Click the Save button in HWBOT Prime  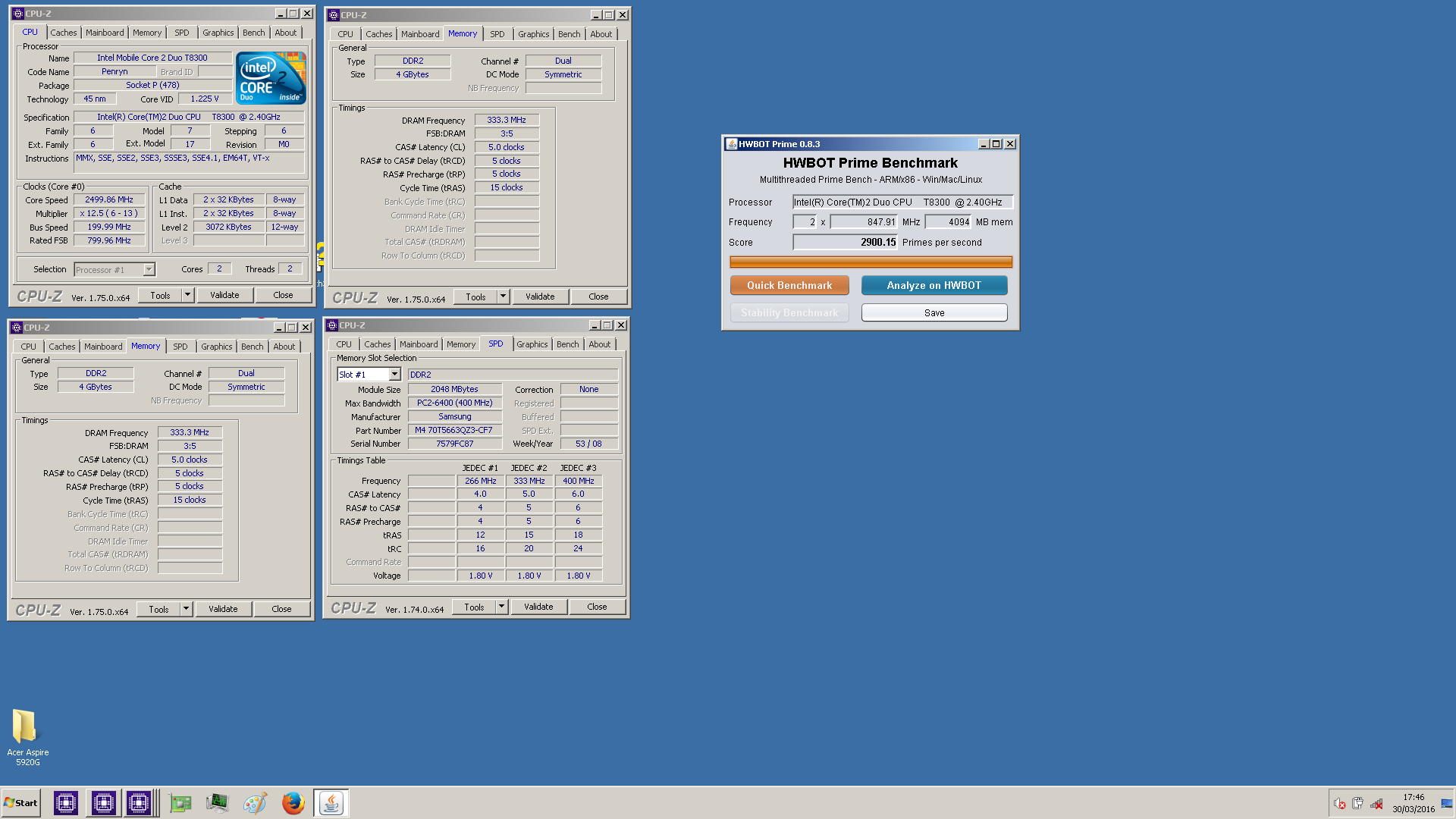pyautogui.click(x=934, y=312)
